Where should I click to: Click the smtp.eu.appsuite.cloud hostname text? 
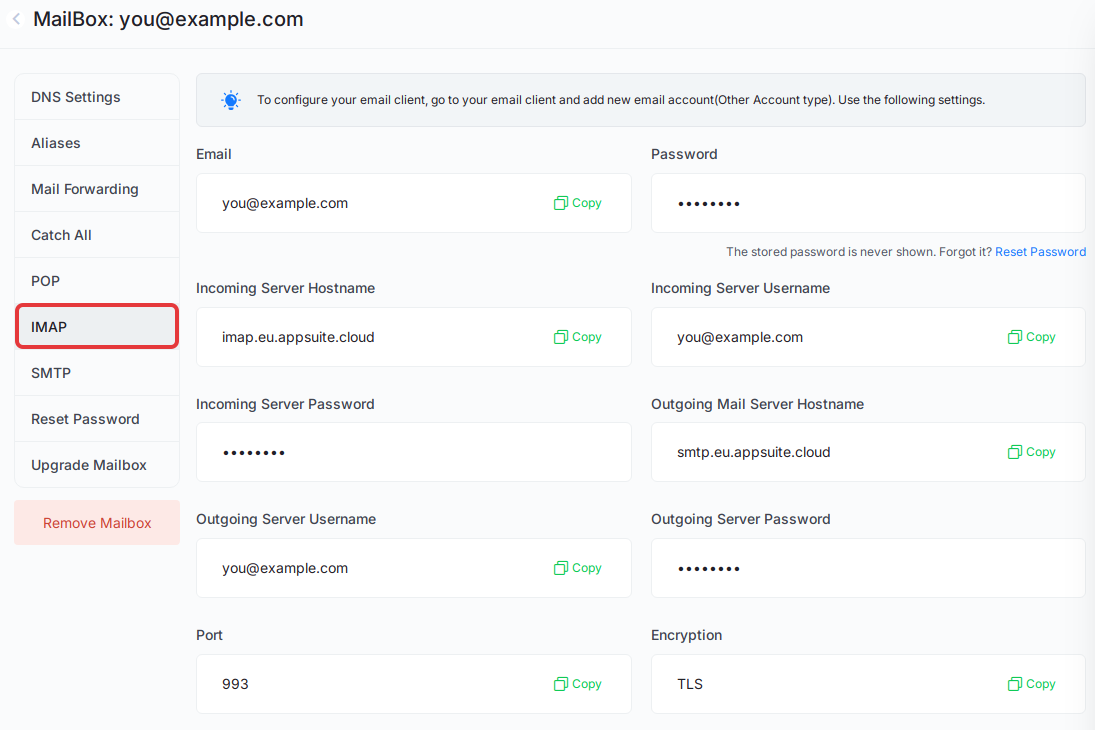tap(754, 452)
